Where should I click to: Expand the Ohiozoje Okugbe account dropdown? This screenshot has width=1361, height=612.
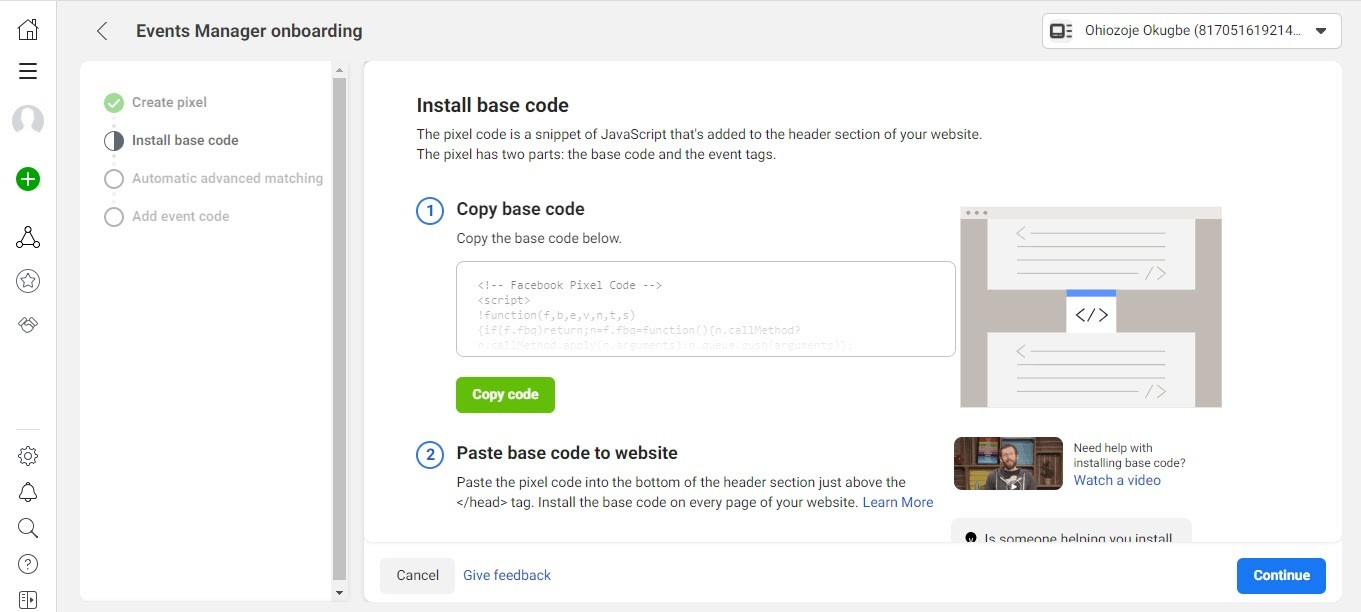[1191, 31]
